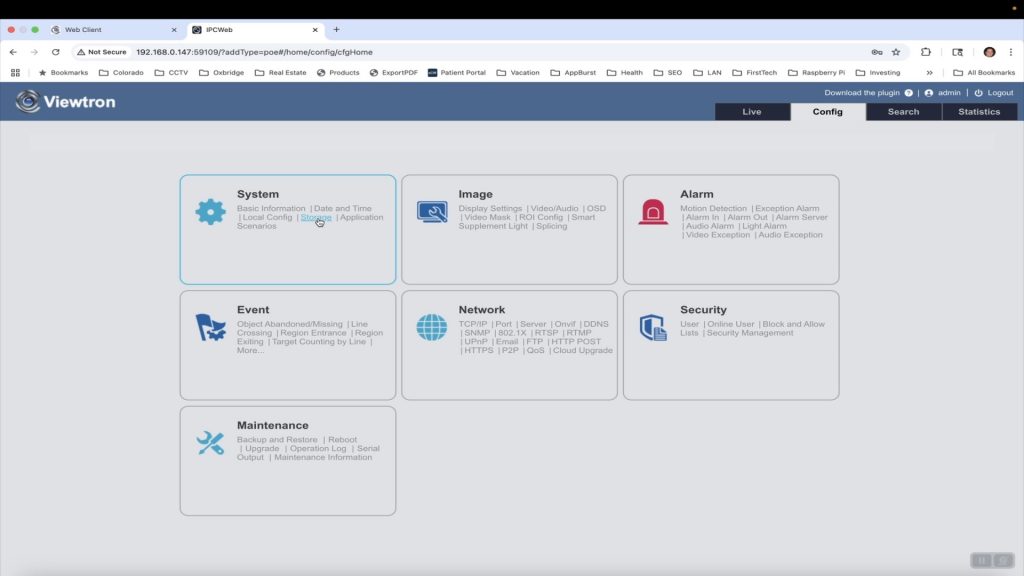
Task: Click the Maintenance tools icon
Action: (210, 443)
